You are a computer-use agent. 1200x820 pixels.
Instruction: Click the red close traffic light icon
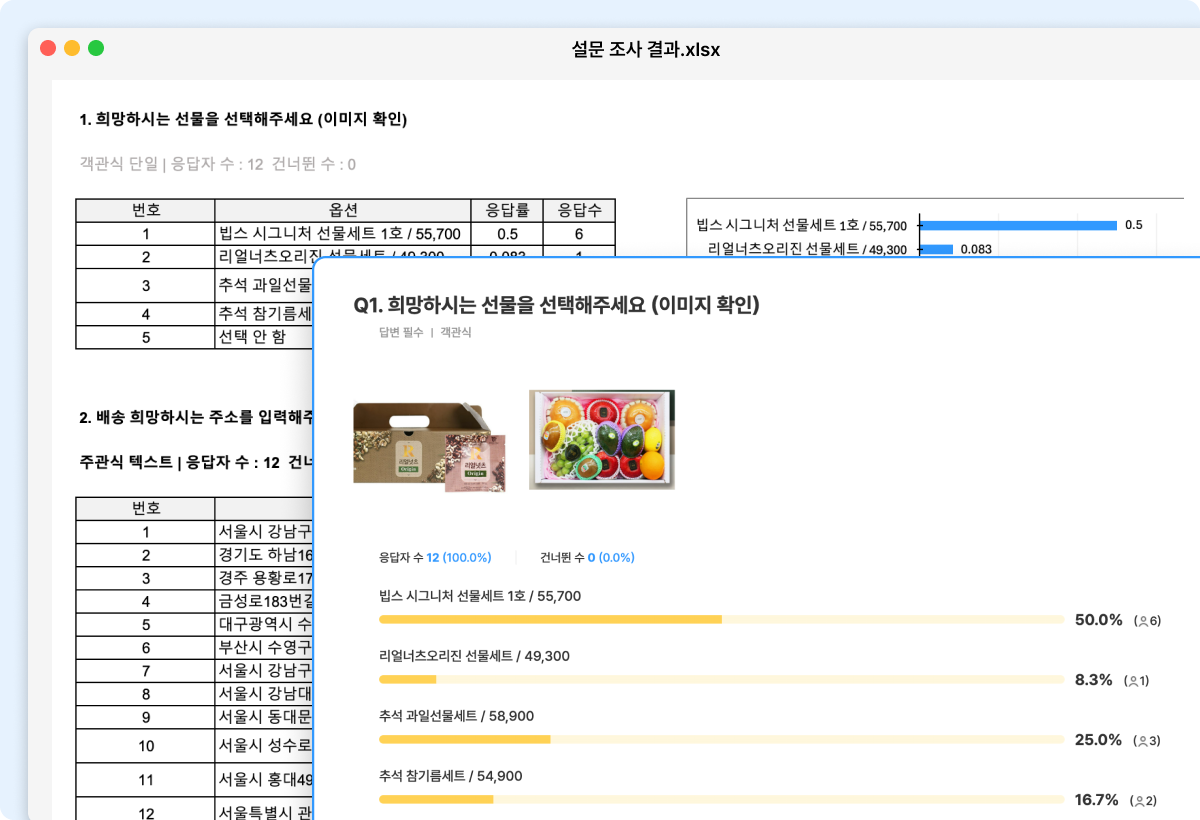point(47,47)
